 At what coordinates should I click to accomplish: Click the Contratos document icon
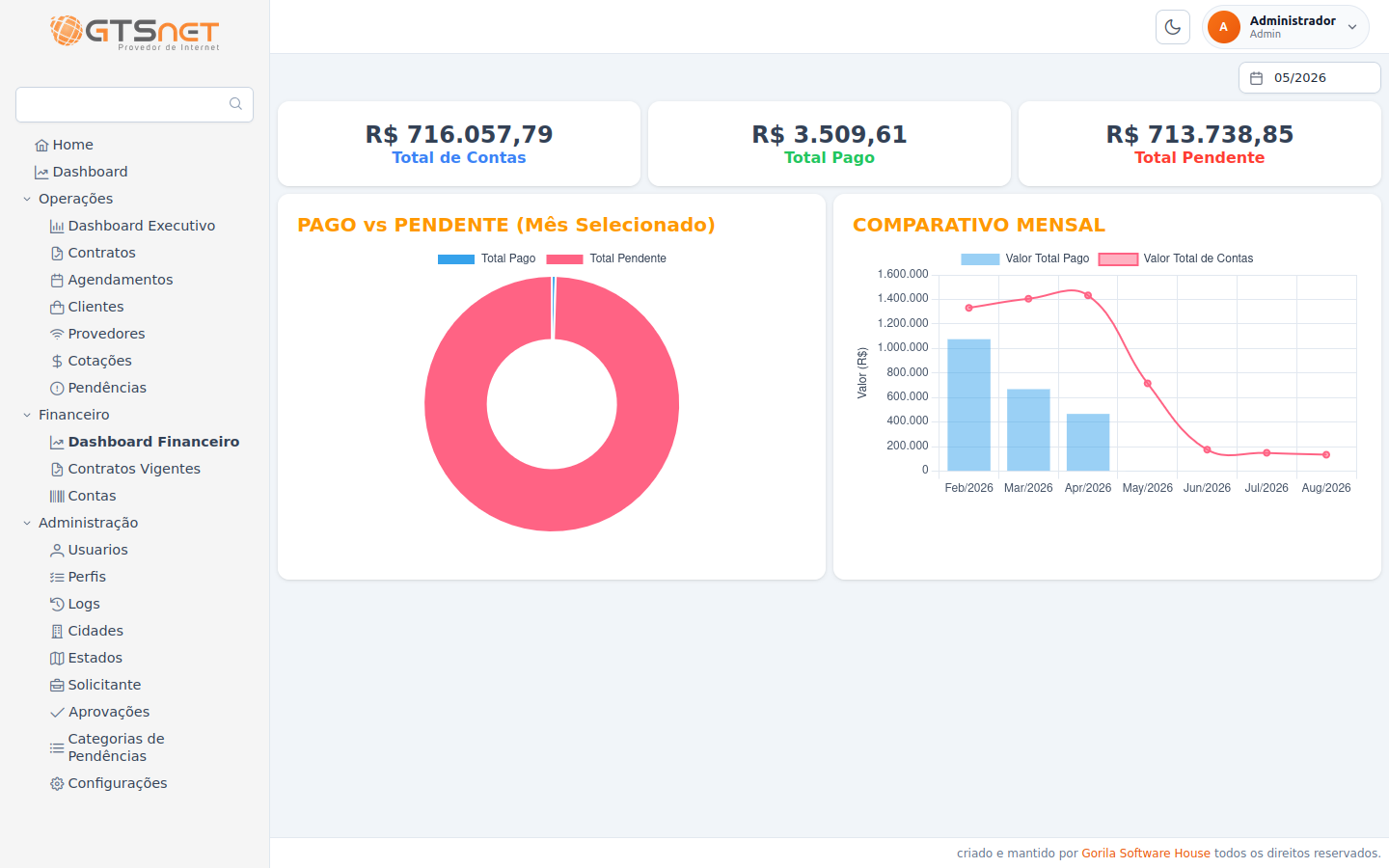57,254
